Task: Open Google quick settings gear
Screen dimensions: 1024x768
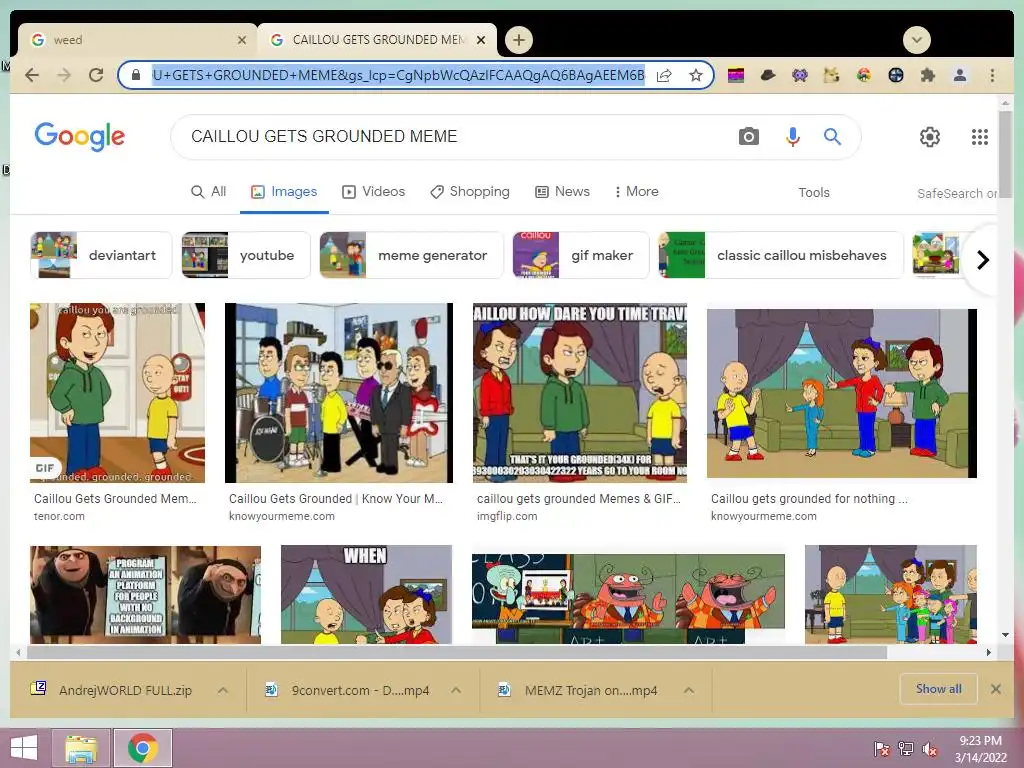Action: click(x=930, y=137)
